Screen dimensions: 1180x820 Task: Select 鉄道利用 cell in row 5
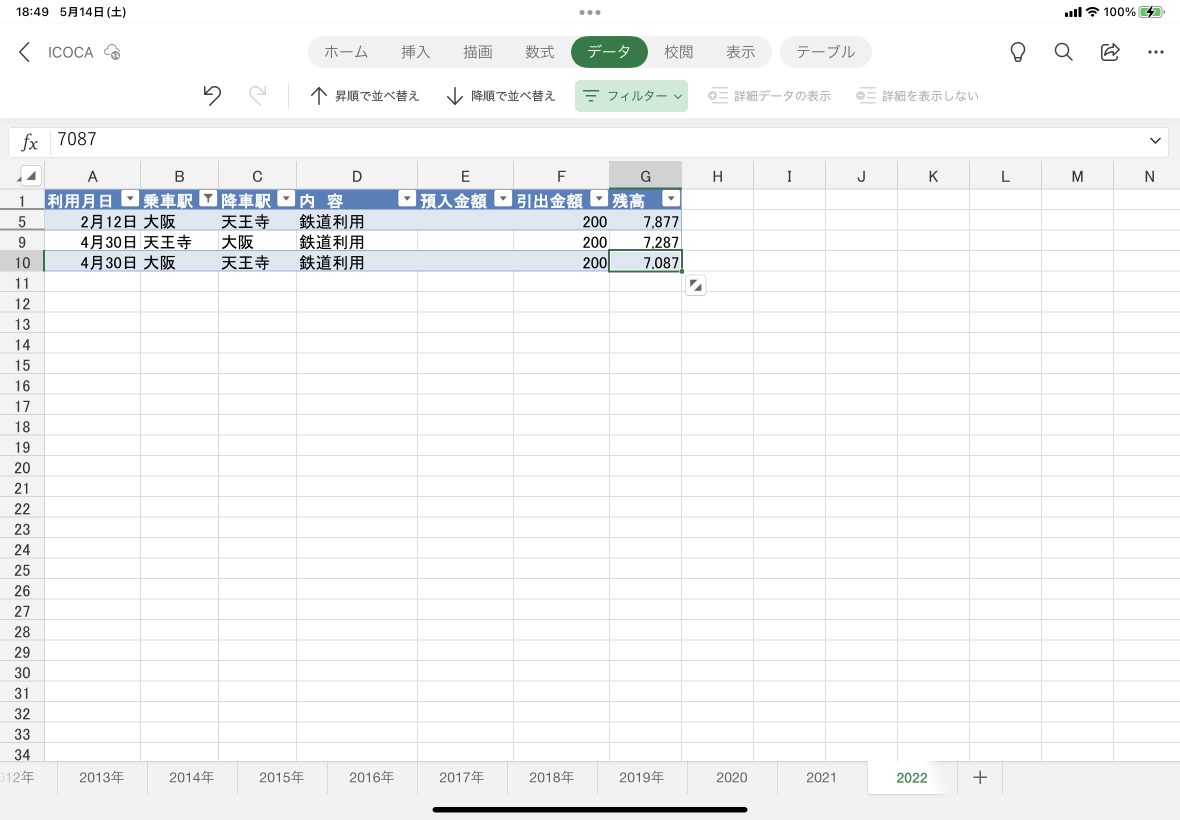pos(357,221)
